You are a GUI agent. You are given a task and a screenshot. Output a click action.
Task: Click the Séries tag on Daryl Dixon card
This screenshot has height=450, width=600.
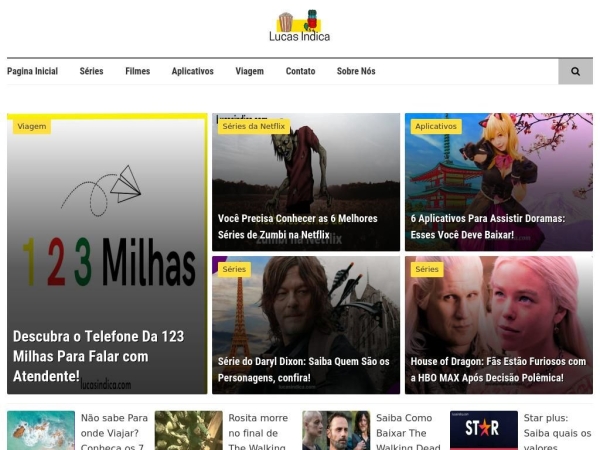[234, 269]
